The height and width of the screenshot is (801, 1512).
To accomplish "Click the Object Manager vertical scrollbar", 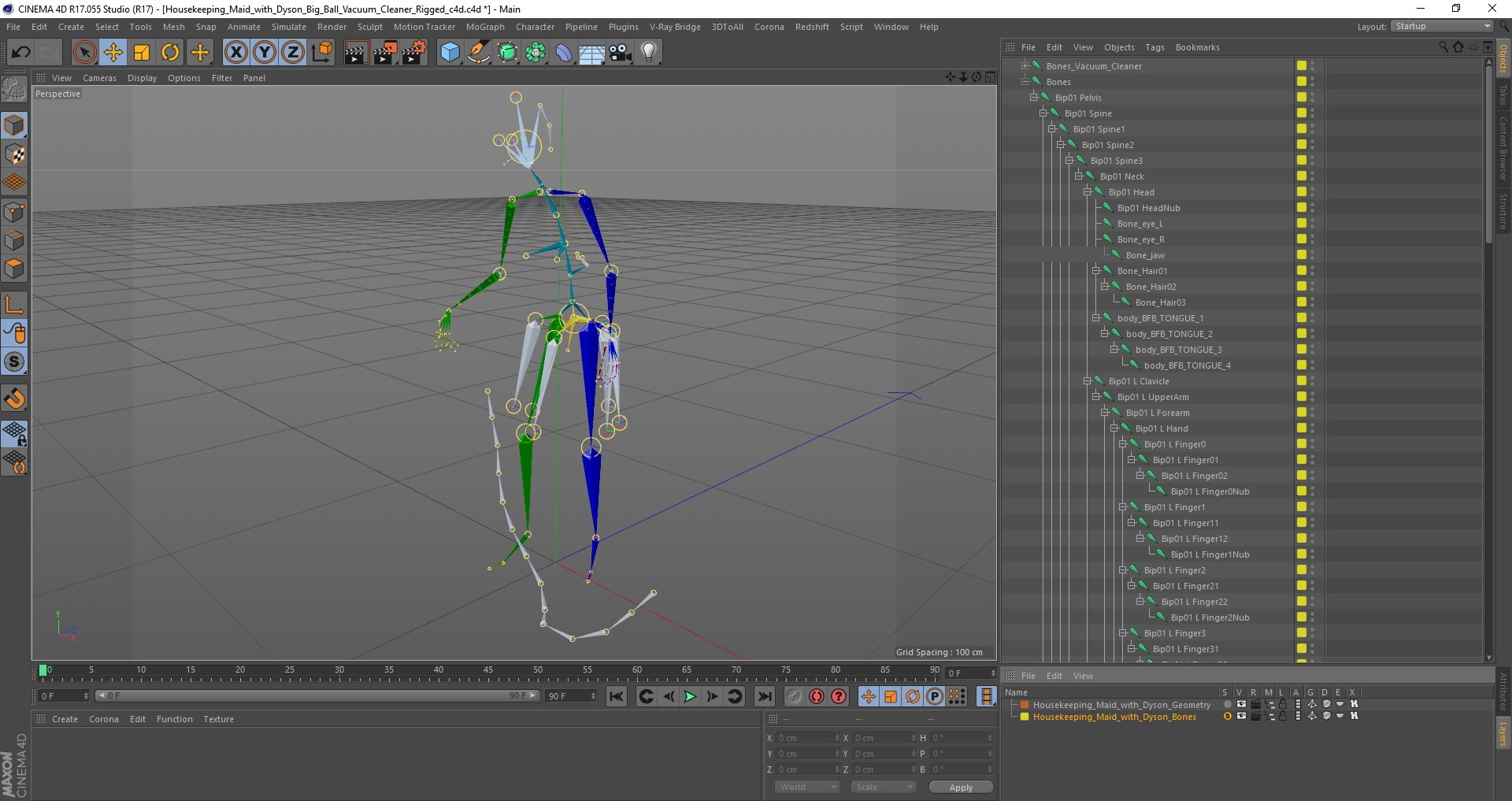I will point(1488,154).
